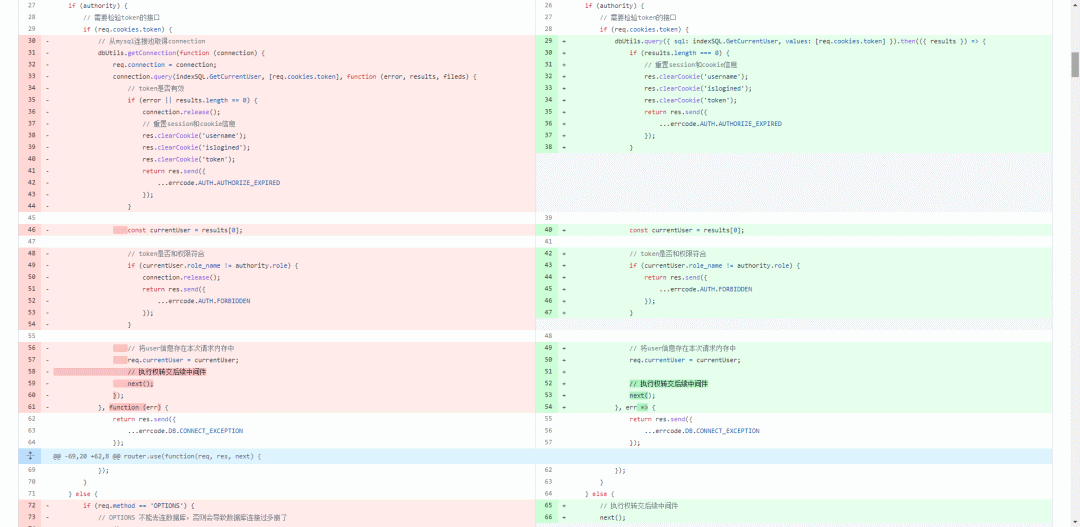The image size is (1080, 527).
Task: Select deleted line number 30 in the left pane
Action: pyautogui.click(x=30, y=41)
